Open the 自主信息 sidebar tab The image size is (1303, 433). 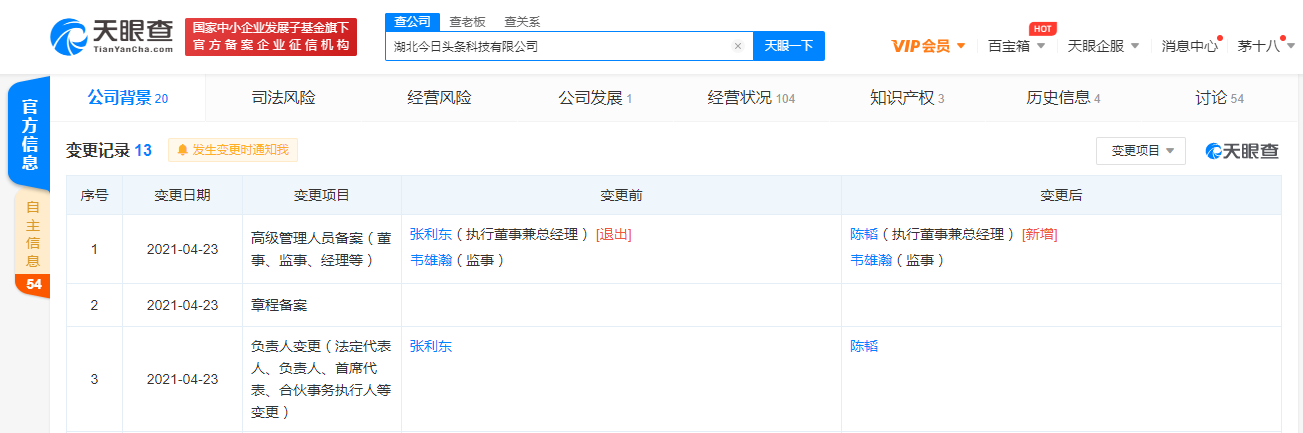(x=33, y=233)
